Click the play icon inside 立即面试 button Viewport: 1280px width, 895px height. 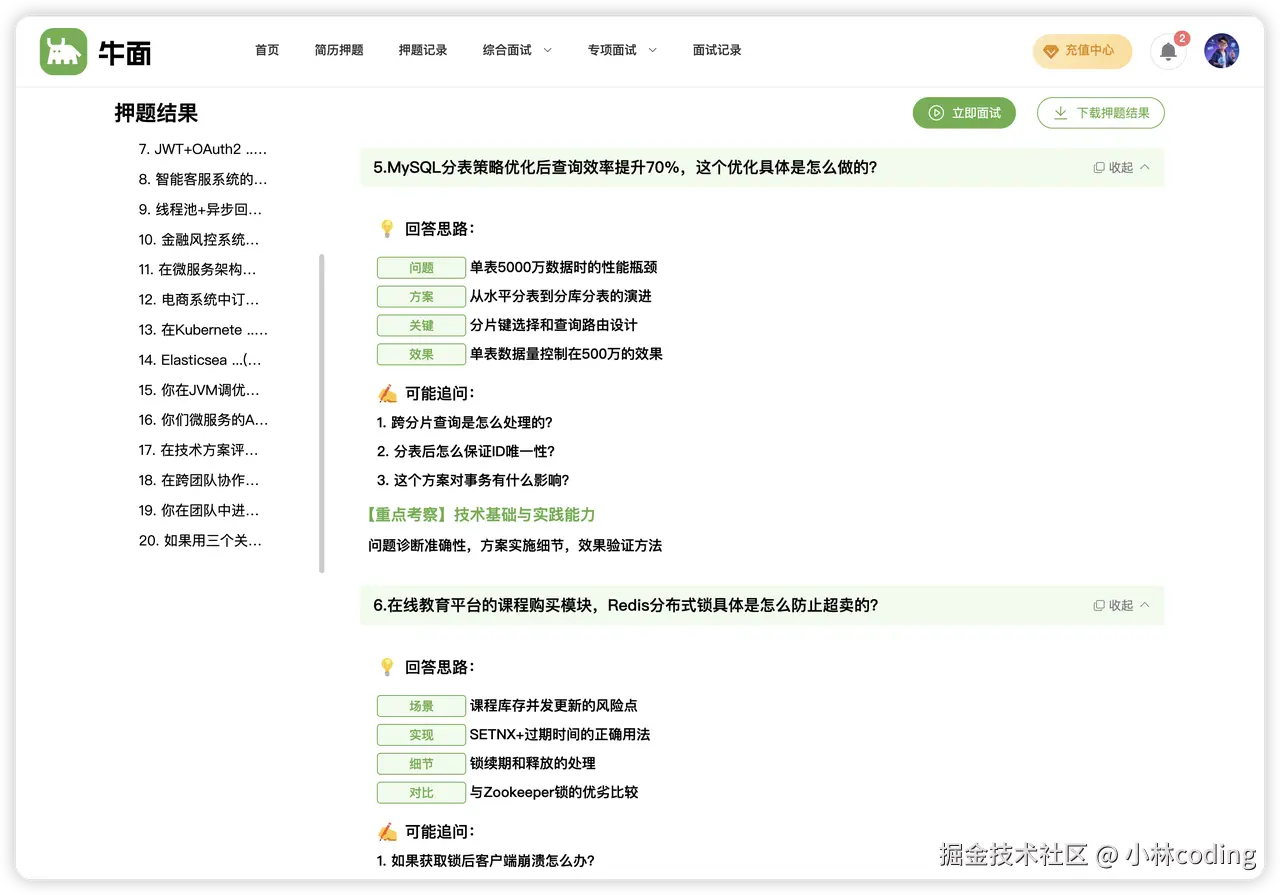[936, 113]
